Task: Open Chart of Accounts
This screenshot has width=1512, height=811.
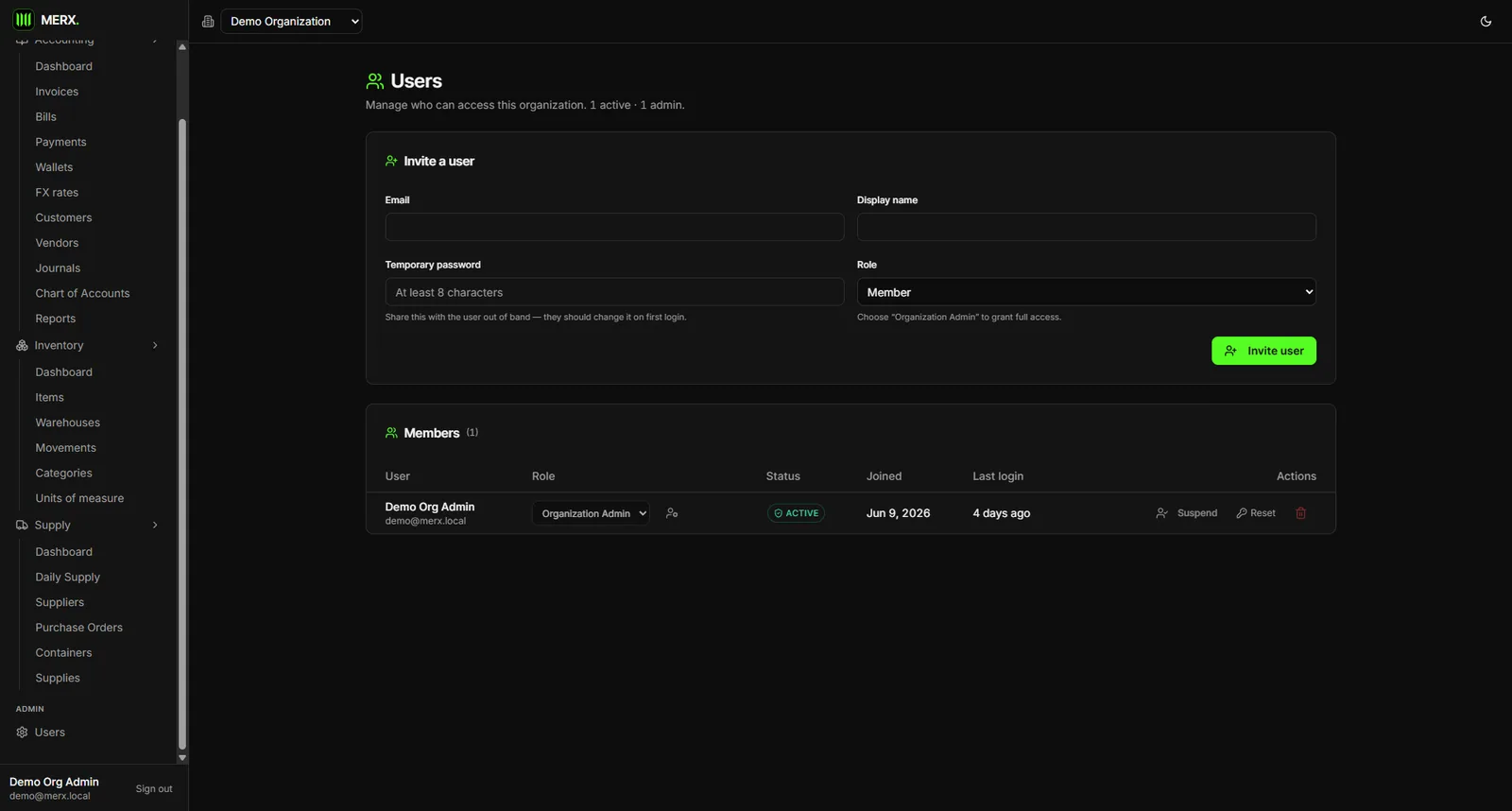Action: [82, 294]
